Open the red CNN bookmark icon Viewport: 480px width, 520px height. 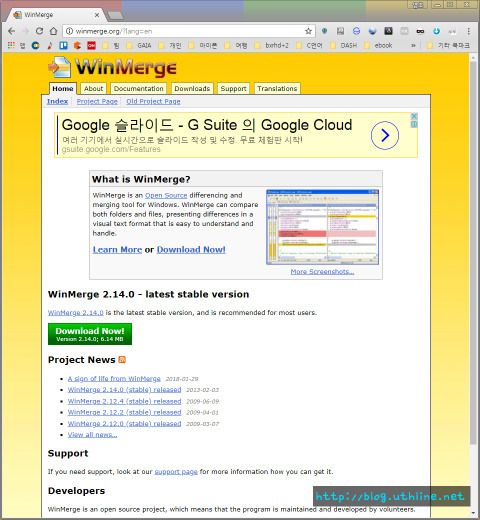coord(91,45)
